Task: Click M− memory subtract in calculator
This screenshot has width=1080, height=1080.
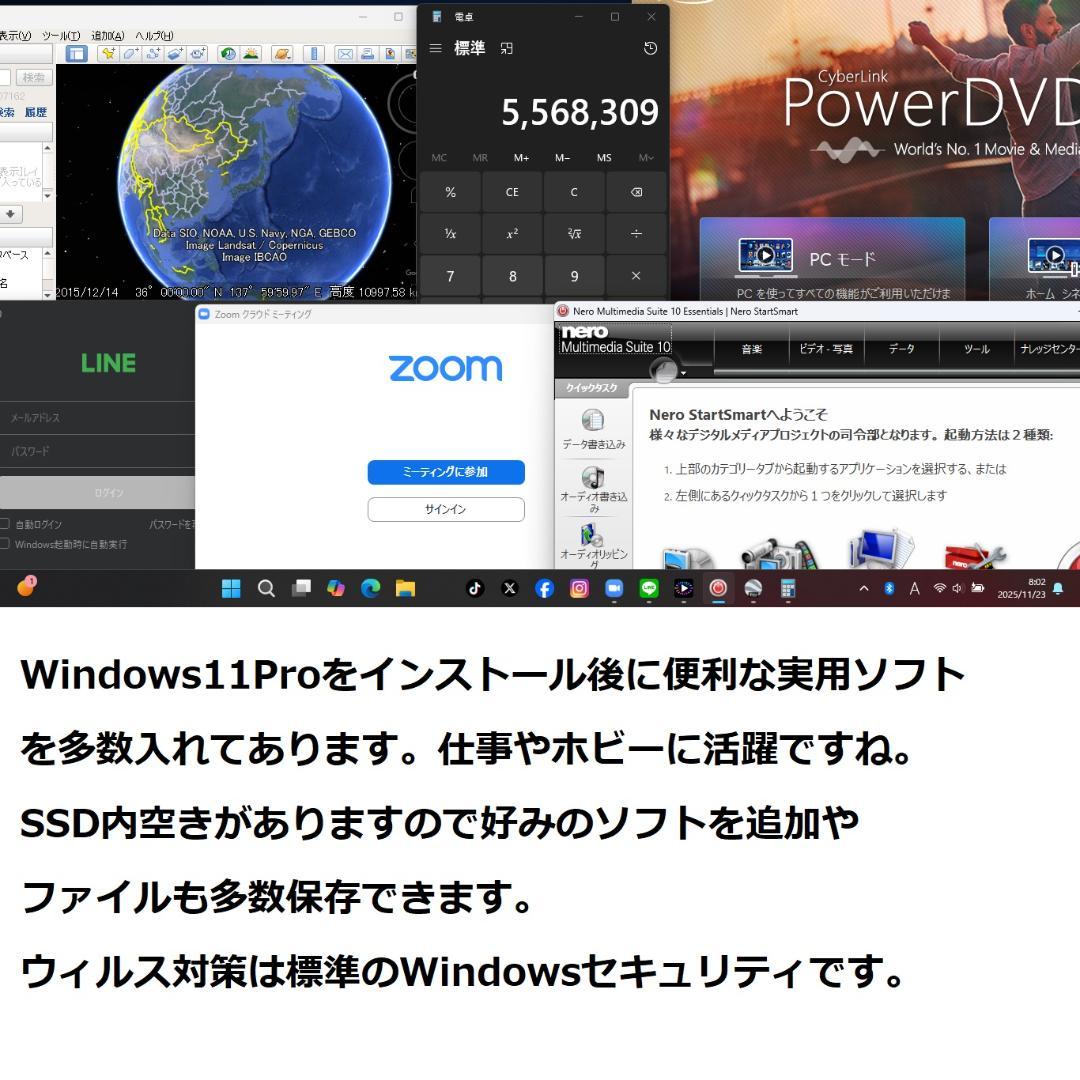Action: (x=563, y=158)
